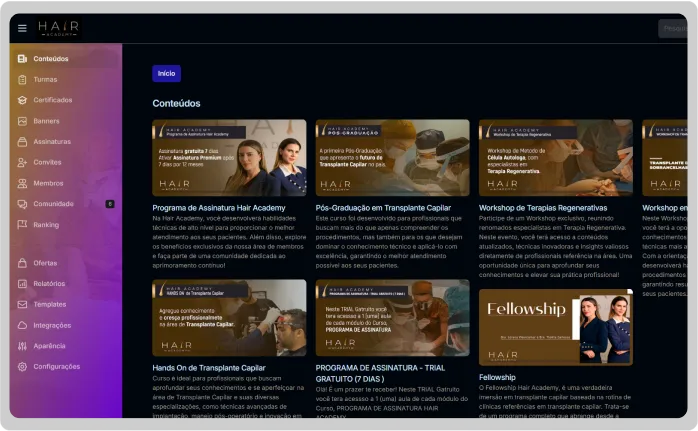The height and width of the screenshot is (431, 698).
Task: Toggle the hamburger menu sidebar
Action: click(22, 28)
